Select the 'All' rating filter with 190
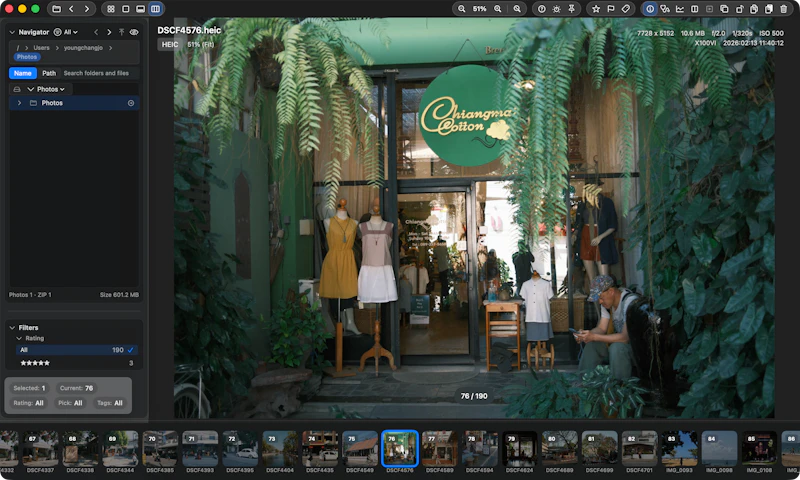 click(x=77, y=350)
